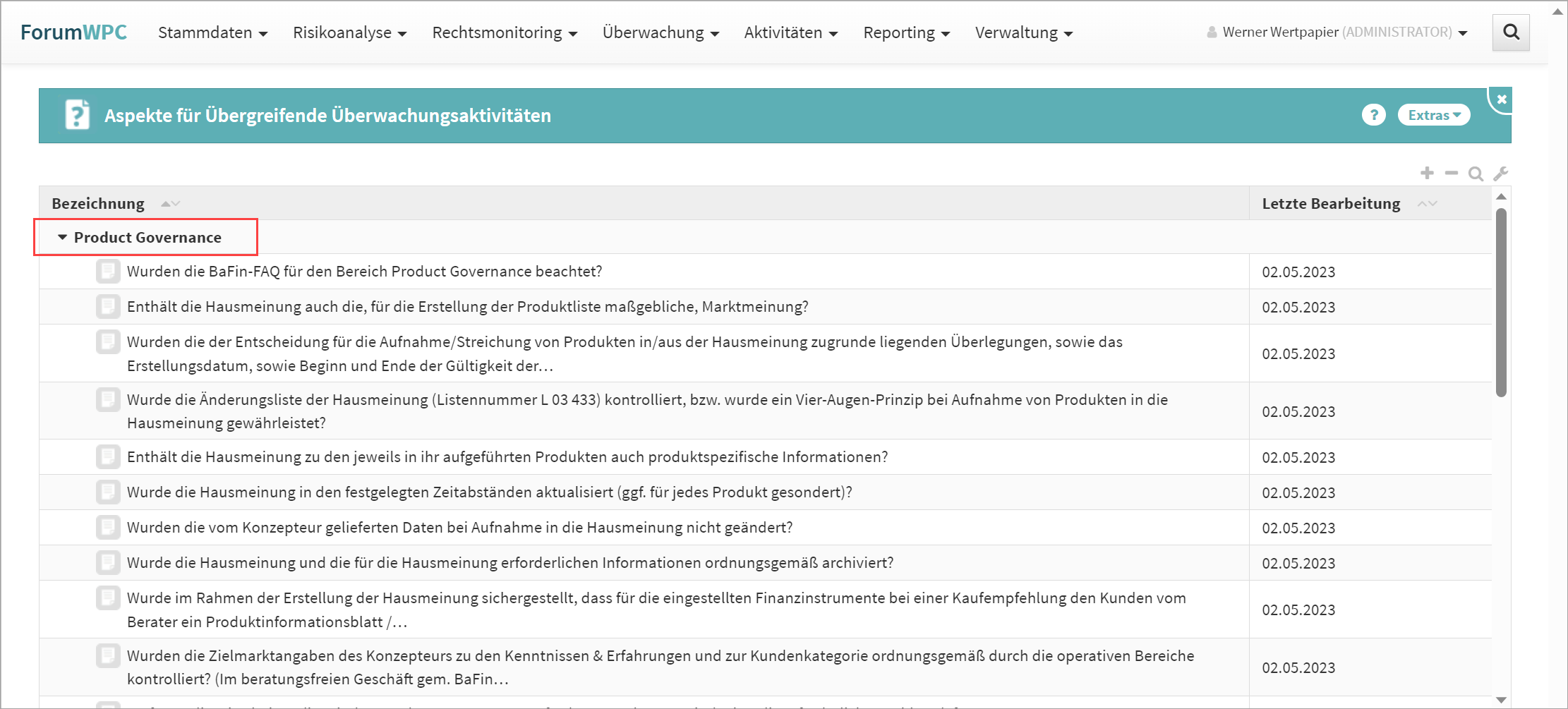Click date of Zielmarktangaben row
Viewport: 1568px width, 709px height.
click(1298, 667)
